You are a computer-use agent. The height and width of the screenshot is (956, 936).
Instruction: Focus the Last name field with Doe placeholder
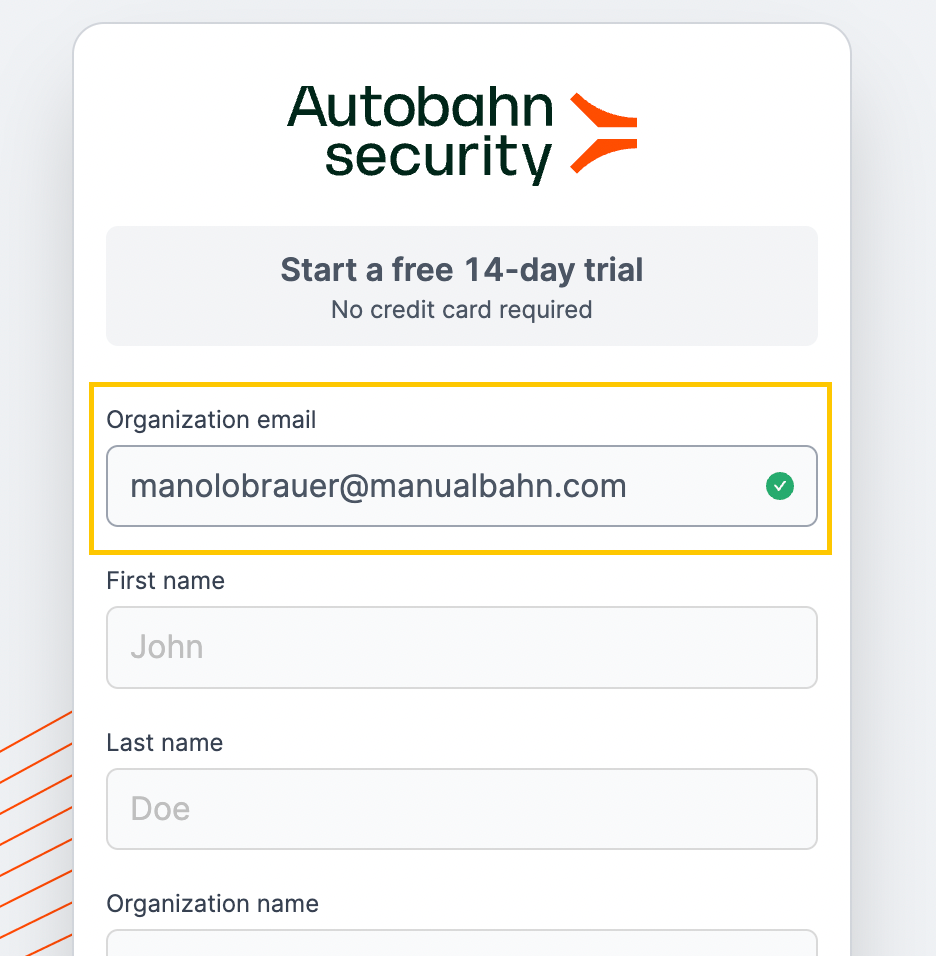pos(462,808)
